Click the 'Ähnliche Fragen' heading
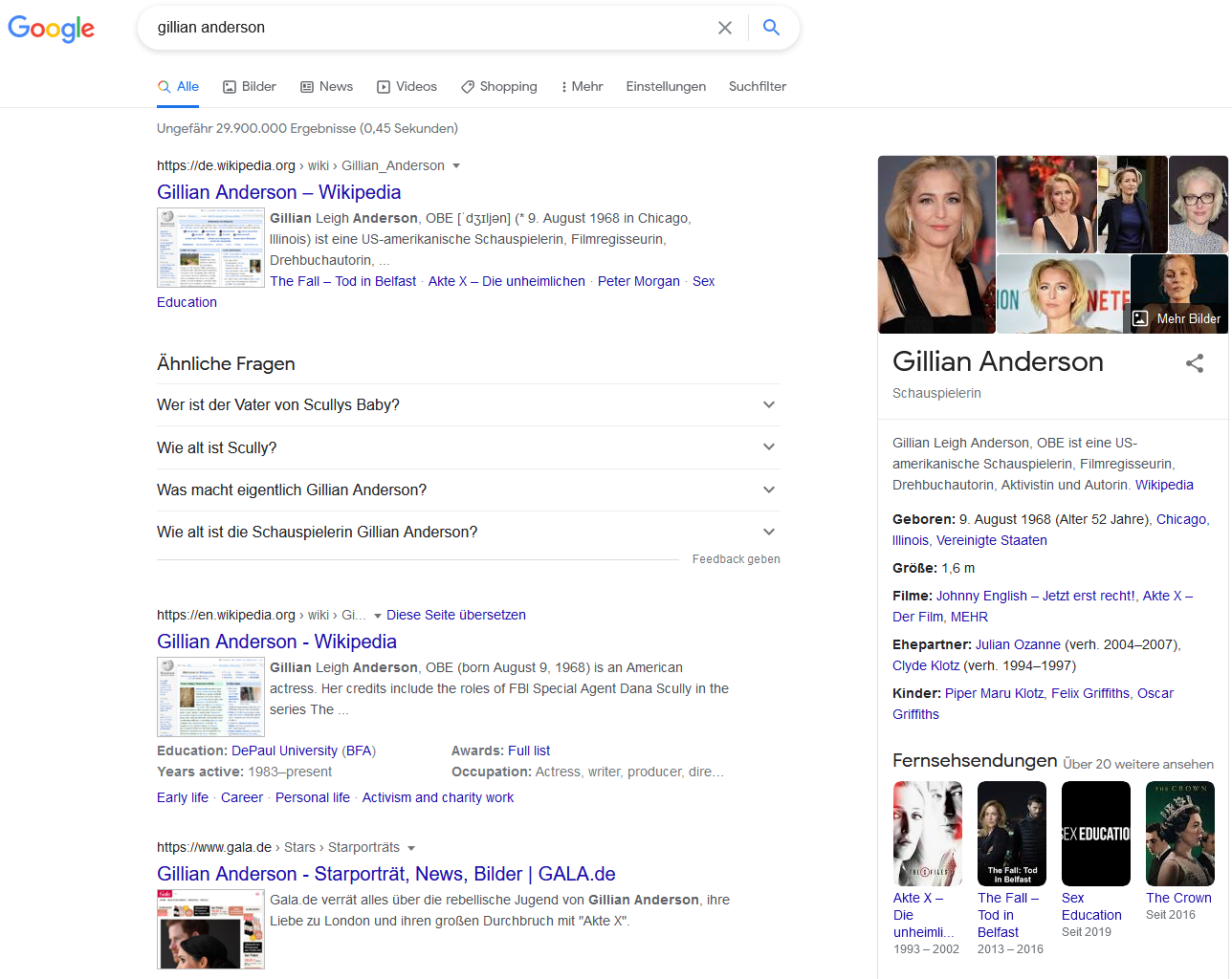The image size is (1232, 979). [226, 364]
